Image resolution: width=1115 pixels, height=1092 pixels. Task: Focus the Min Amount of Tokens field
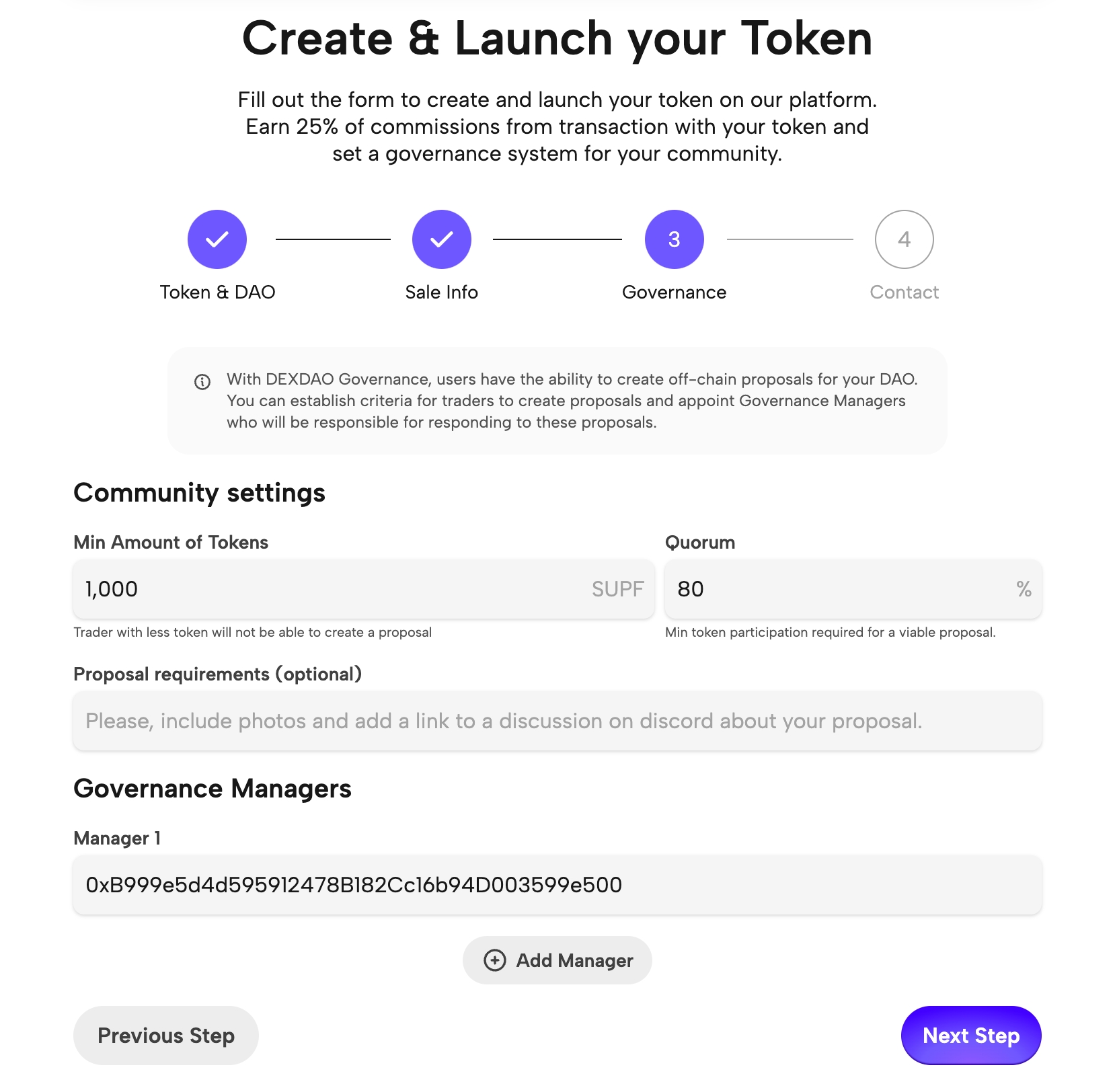tap(330, 589)
